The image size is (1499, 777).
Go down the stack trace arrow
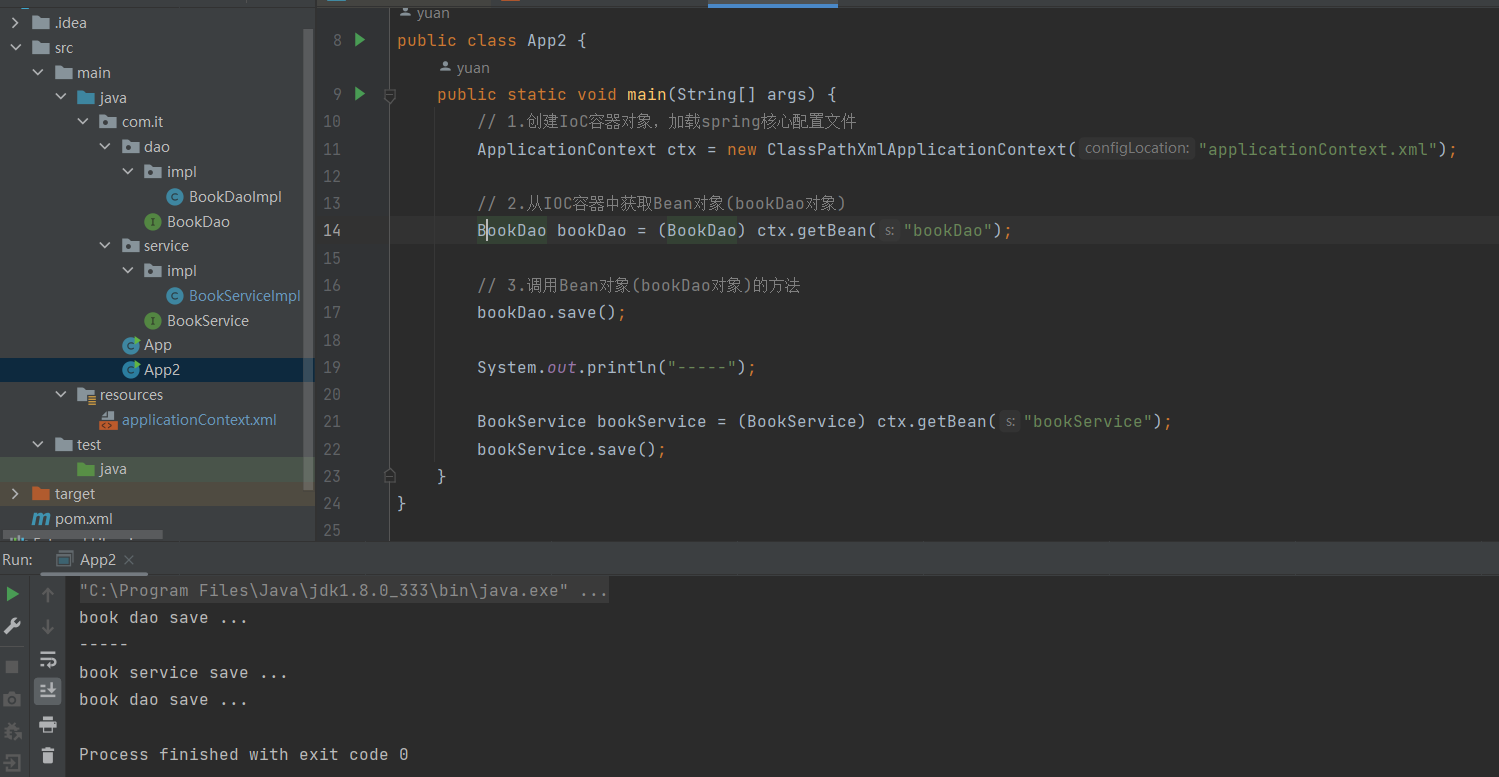pos(47,627)
